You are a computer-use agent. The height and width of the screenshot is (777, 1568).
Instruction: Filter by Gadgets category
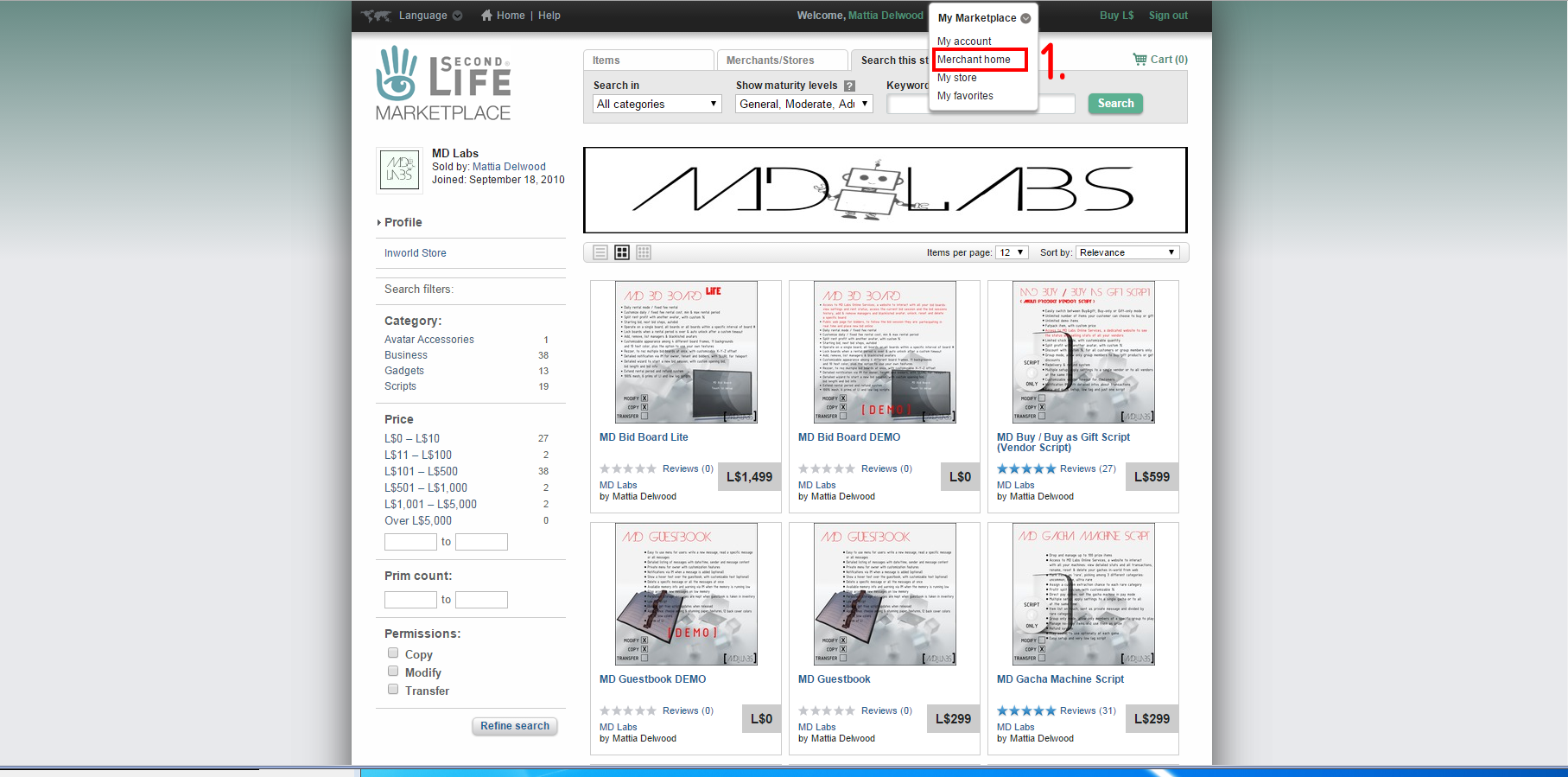tap(404, 371)
